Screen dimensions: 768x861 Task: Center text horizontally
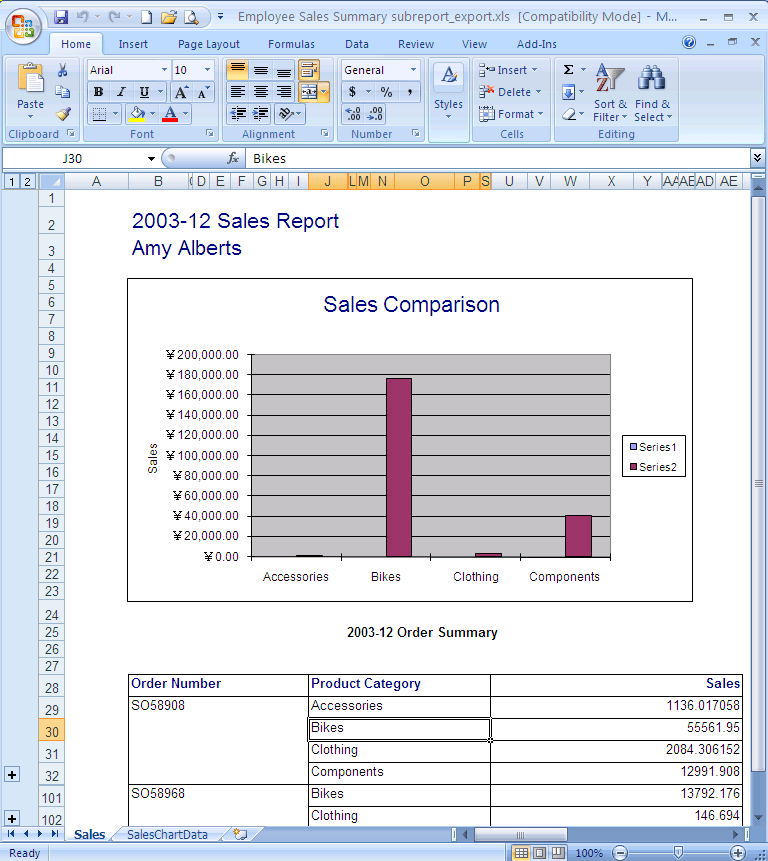click(x=261, y=92)
